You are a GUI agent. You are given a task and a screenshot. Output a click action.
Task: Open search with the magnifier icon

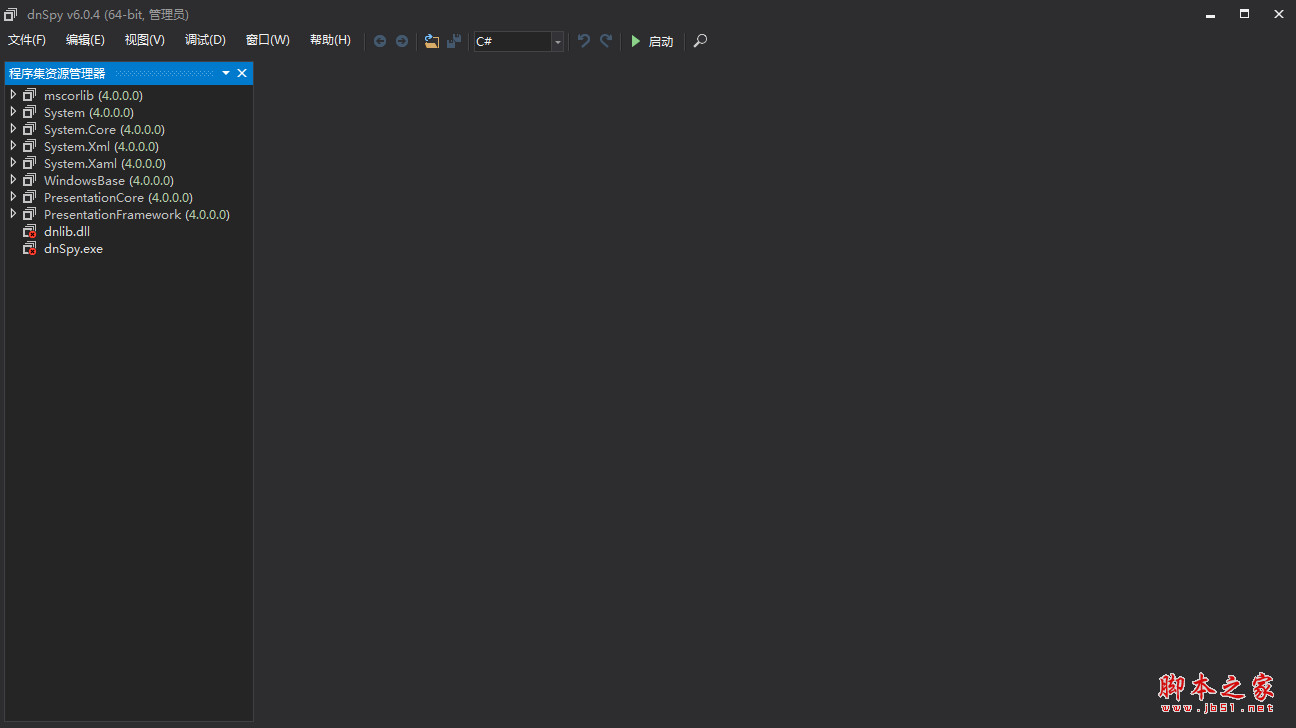click(700, 41)
